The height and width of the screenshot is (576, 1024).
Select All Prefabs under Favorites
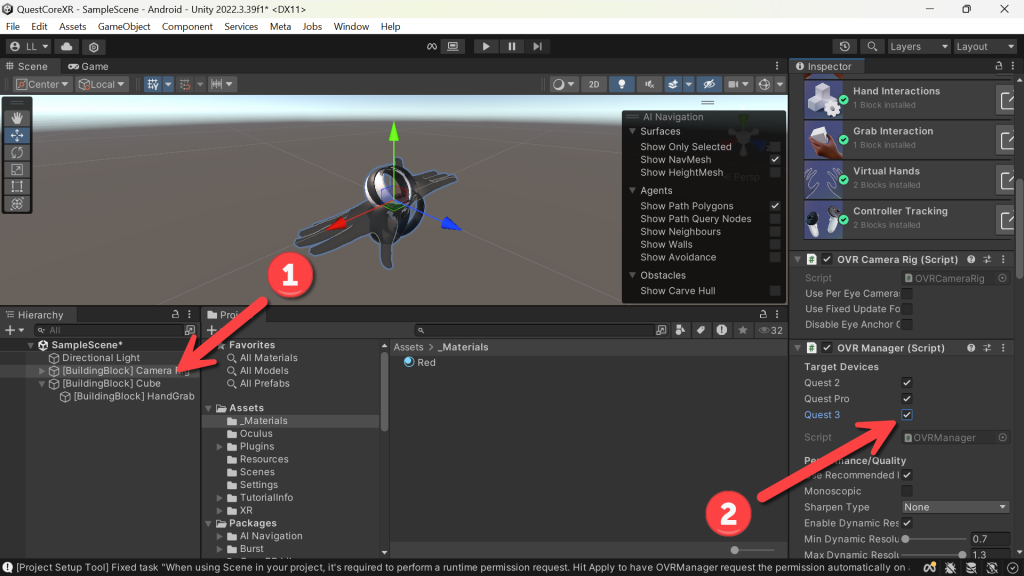[264, 383]
